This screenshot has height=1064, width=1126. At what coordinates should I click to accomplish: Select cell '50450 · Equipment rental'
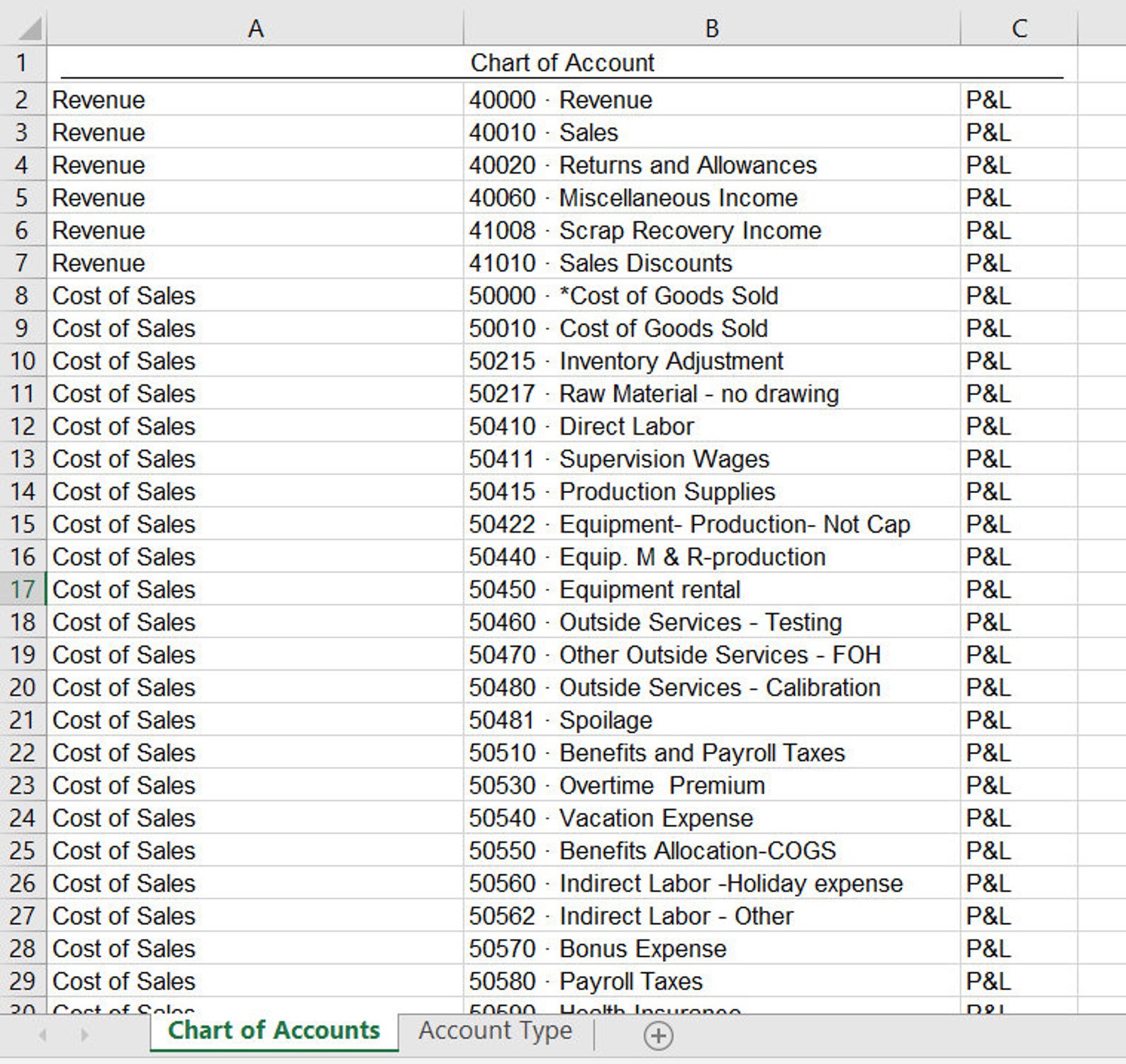coord(712,589)
